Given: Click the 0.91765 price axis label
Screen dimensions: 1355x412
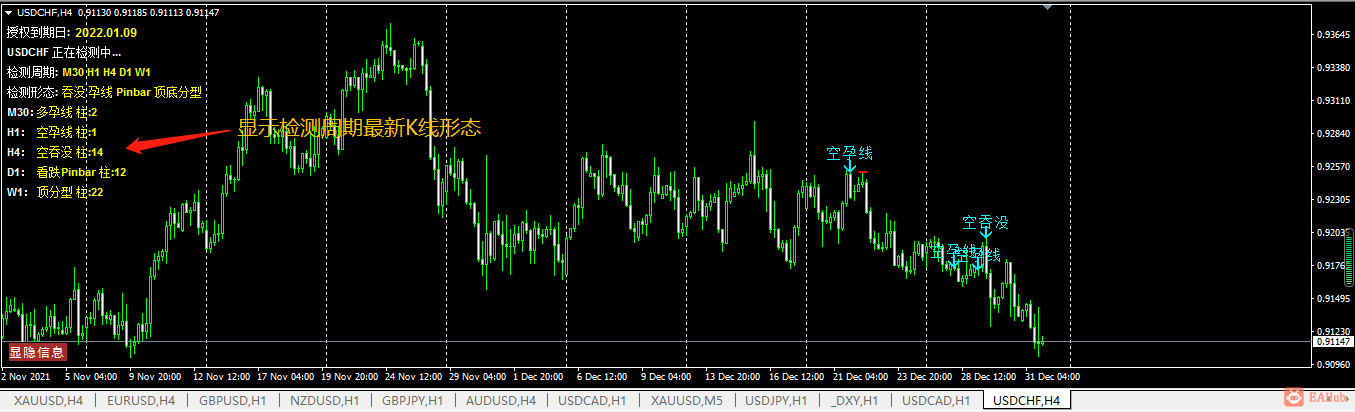Looking at the screenshot, I should coord(1334,266).
